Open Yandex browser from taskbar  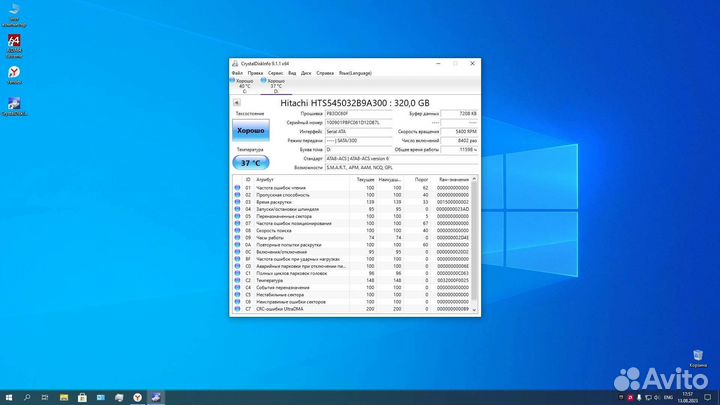pyautogui.click(x=137, y=398)
